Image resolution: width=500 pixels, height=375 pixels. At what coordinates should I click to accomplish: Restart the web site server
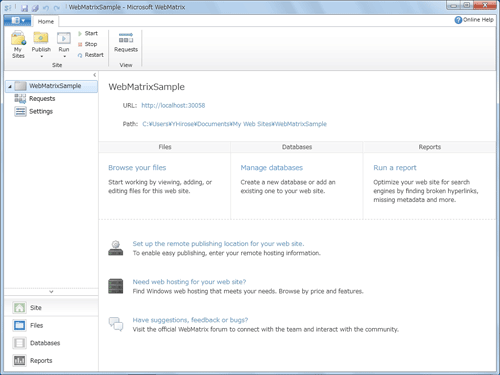coord(91,55)
